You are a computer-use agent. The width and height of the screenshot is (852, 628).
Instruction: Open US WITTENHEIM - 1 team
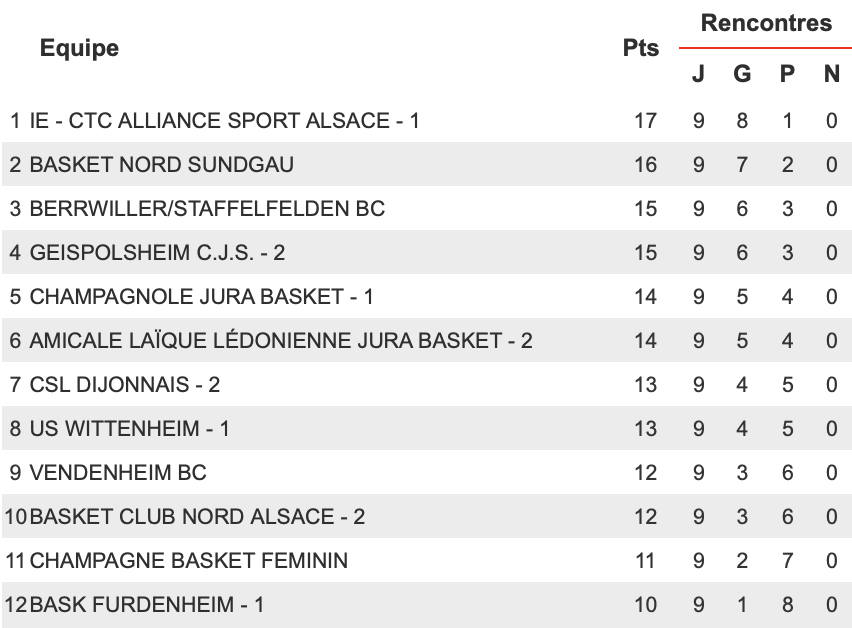click(x=129, y=429)
